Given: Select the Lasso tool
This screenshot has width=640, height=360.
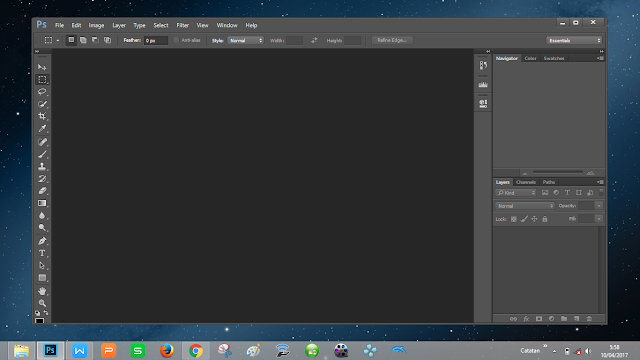Looking at the screenshot, I should click(42, 91).
